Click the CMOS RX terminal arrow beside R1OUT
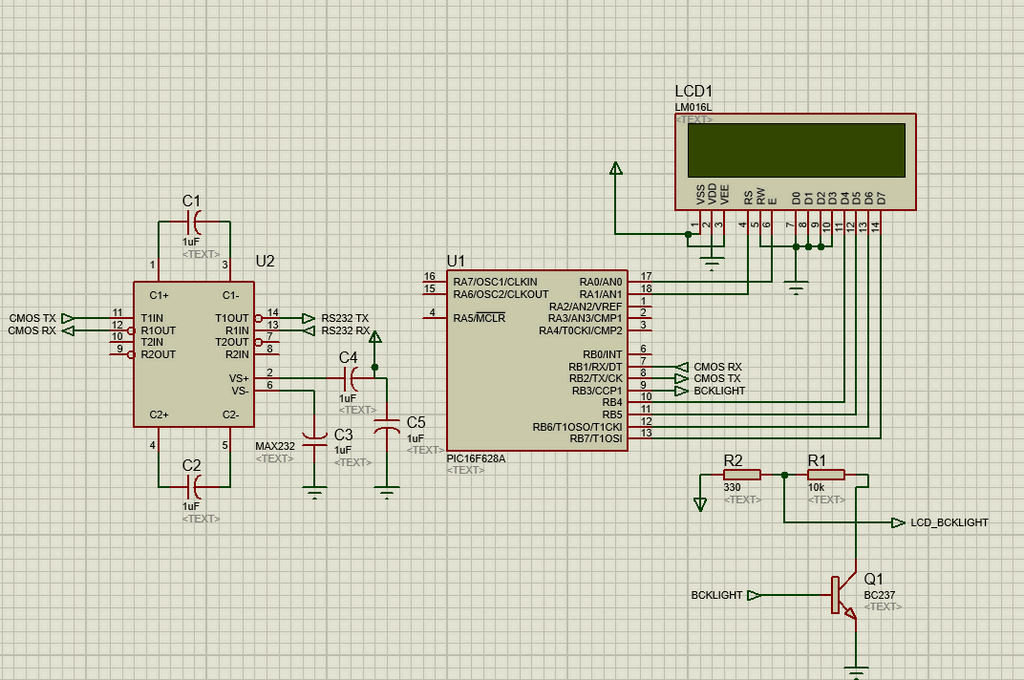Viewport: 1024px width, 680px height. coord(68,331)
